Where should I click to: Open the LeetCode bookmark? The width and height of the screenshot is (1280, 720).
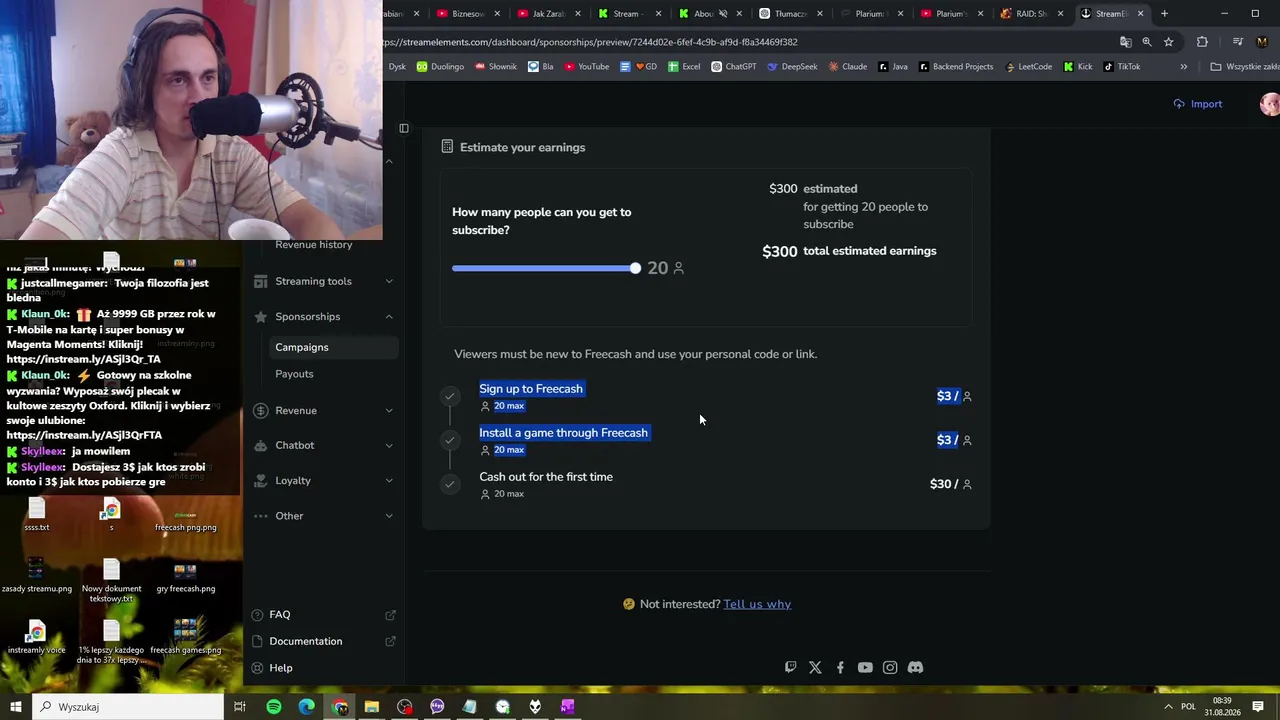[1028, 67]
